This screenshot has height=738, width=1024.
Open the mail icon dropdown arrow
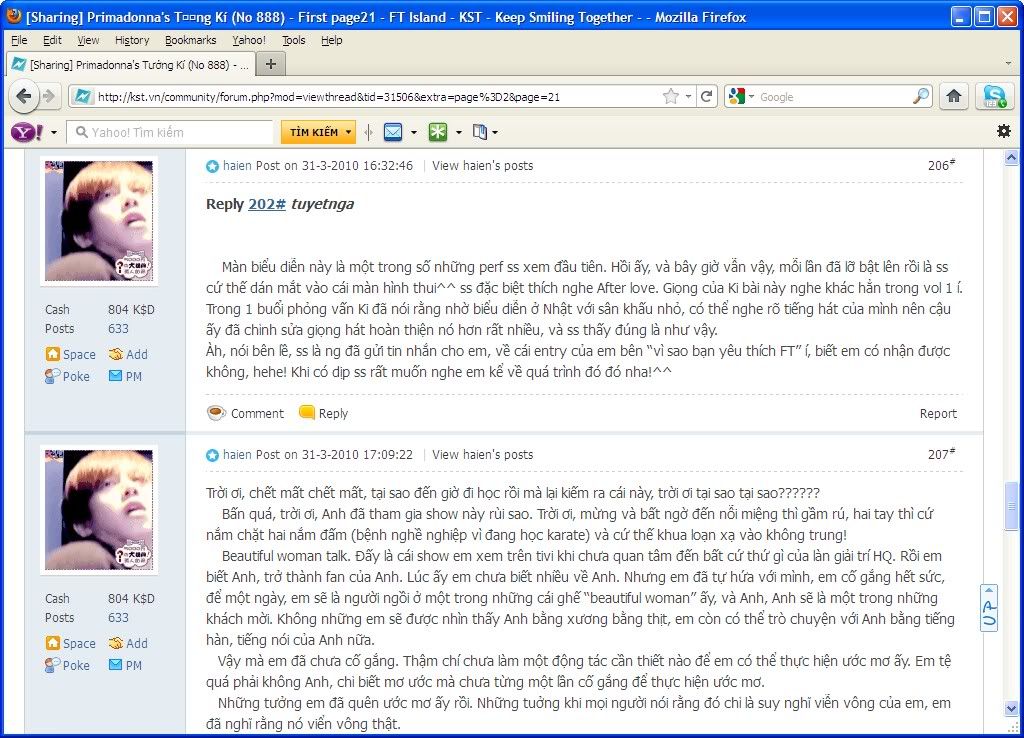pyautogui.click(x=414, y=133)
